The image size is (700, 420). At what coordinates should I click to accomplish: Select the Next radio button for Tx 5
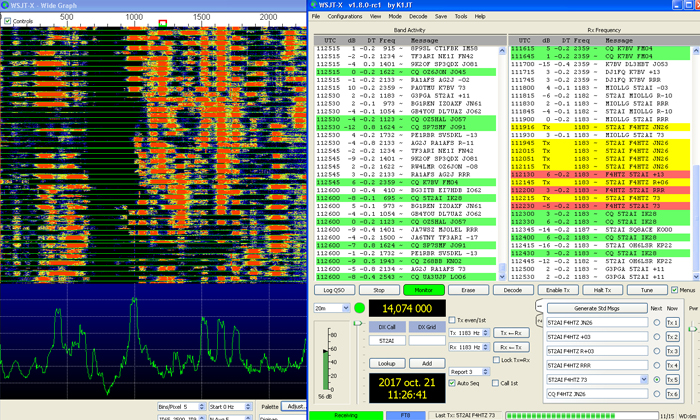point(657,380)
